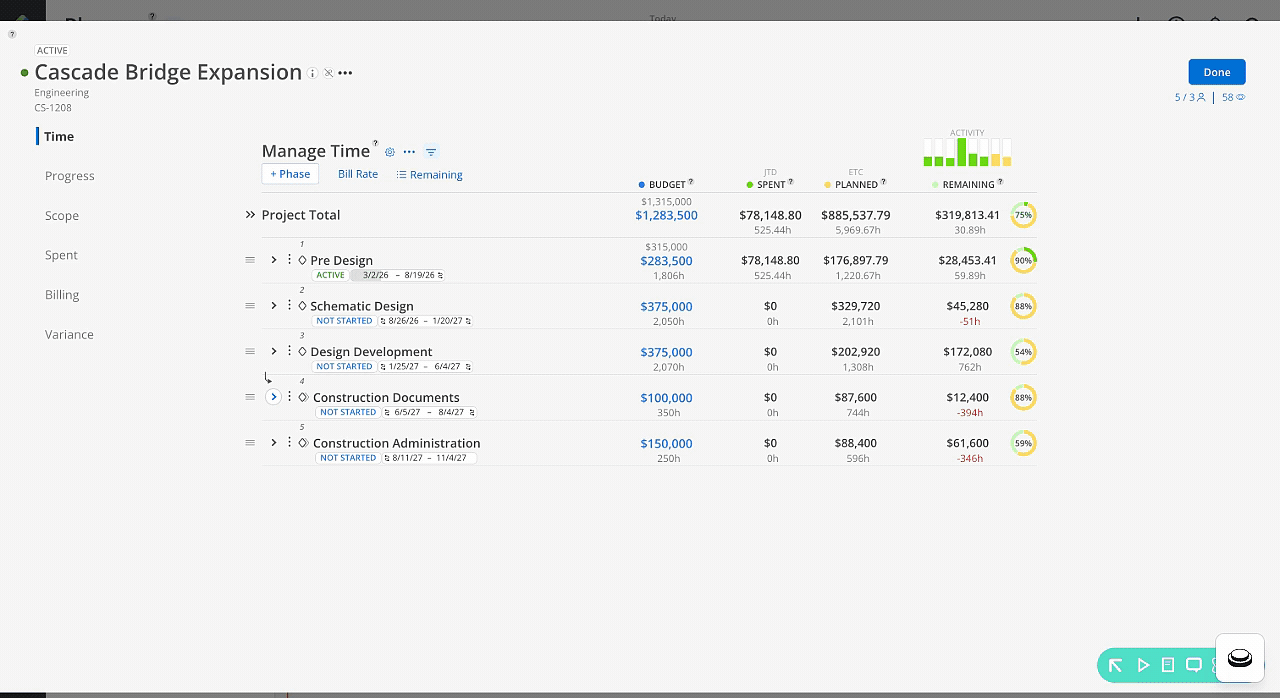Open the Billing section in sidebar
1280x698 pixels.
click(62, 295)
